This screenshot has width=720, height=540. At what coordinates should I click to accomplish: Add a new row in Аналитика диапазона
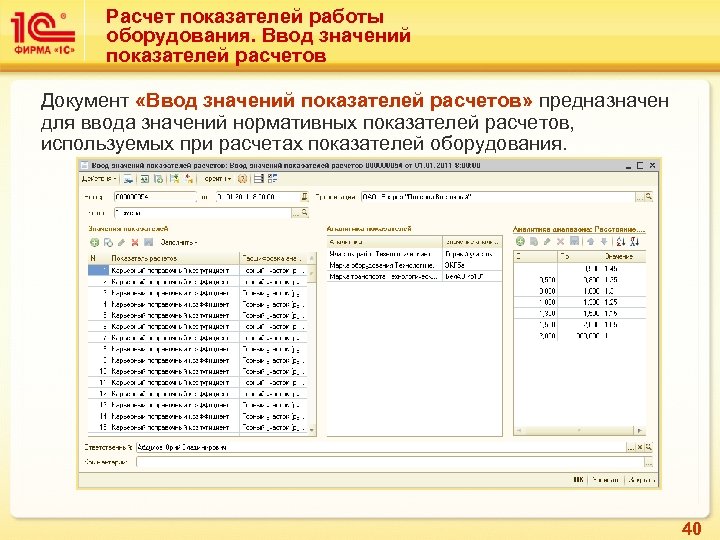pyautogui.click(x=520, y=242)
